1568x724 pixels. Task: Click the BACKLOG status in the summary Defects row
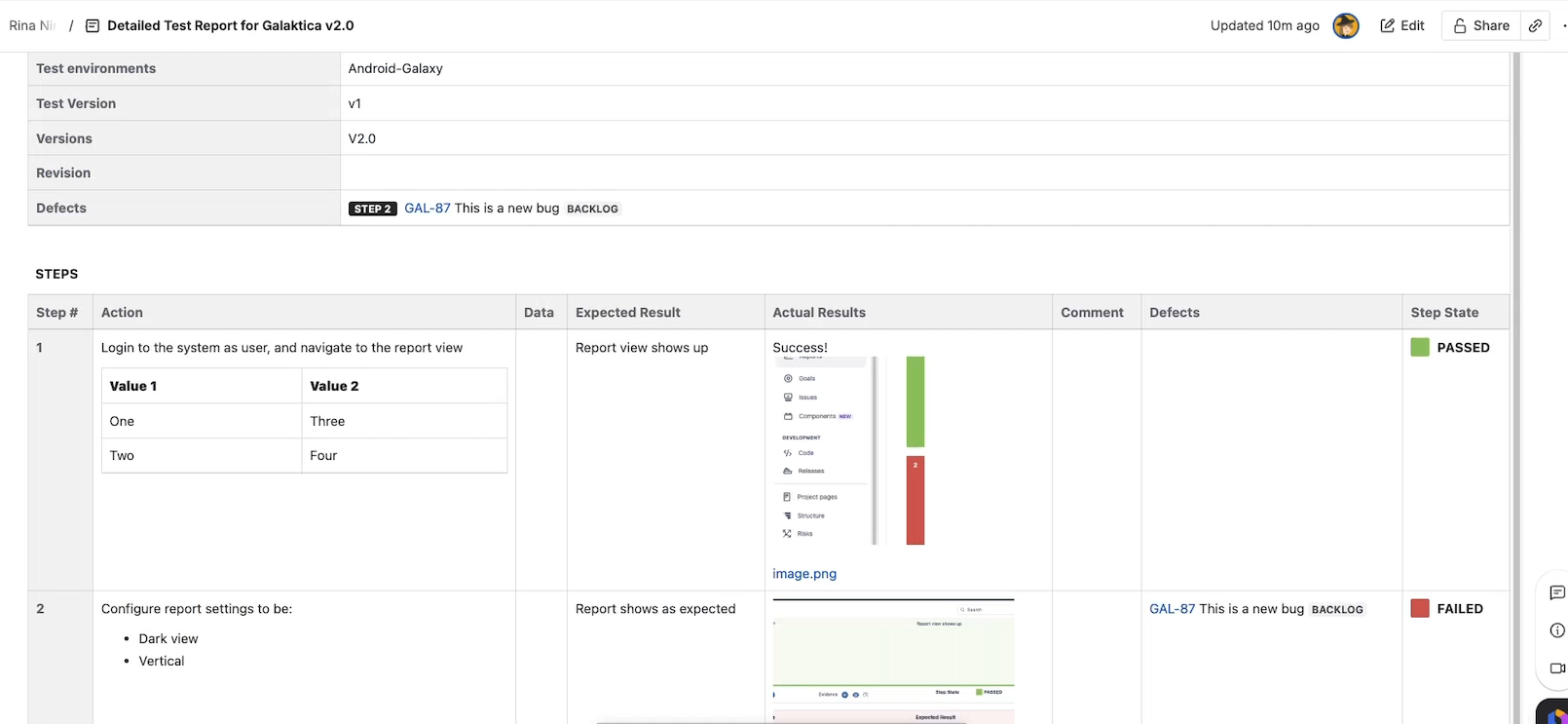(x=593, y=210)
